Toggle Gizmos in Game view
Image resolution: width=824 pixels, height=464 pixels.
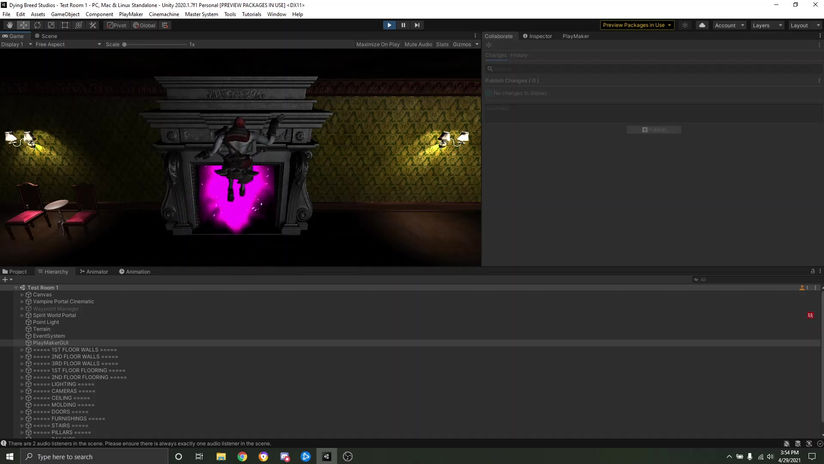tap(462, 45)
